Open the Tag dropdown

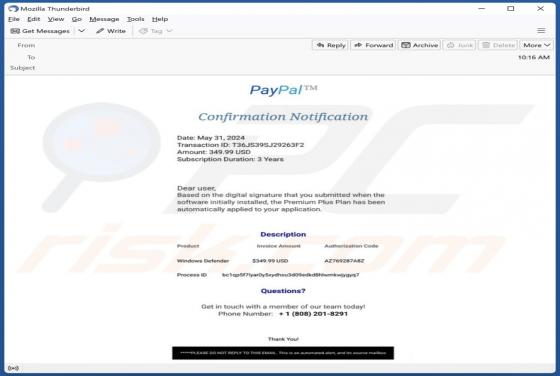pyautogui.click(x=155, y=31)
